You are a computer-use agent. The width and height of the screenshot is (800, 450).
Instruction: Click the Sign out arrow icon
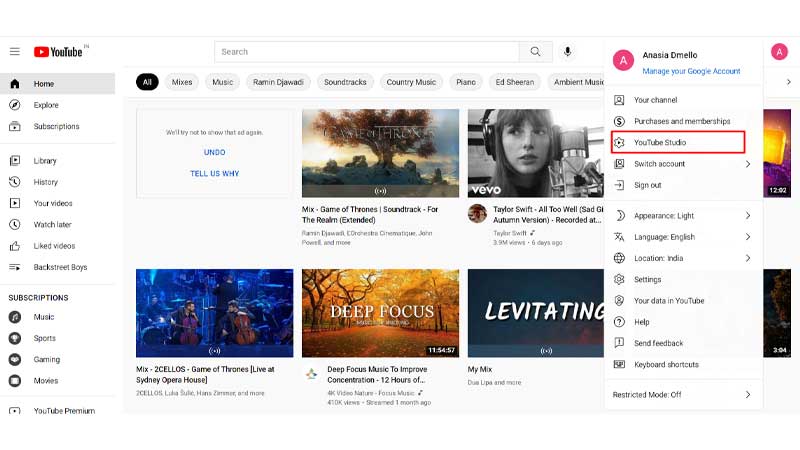pyautogui.click(x=619, y=185)
